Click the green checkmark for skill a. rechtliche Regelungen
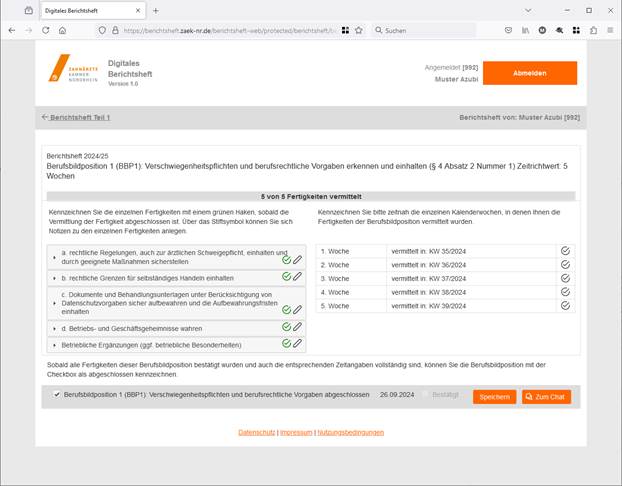Image resolution: width=622 pixels, height=486 pixels. coord(286,260)
